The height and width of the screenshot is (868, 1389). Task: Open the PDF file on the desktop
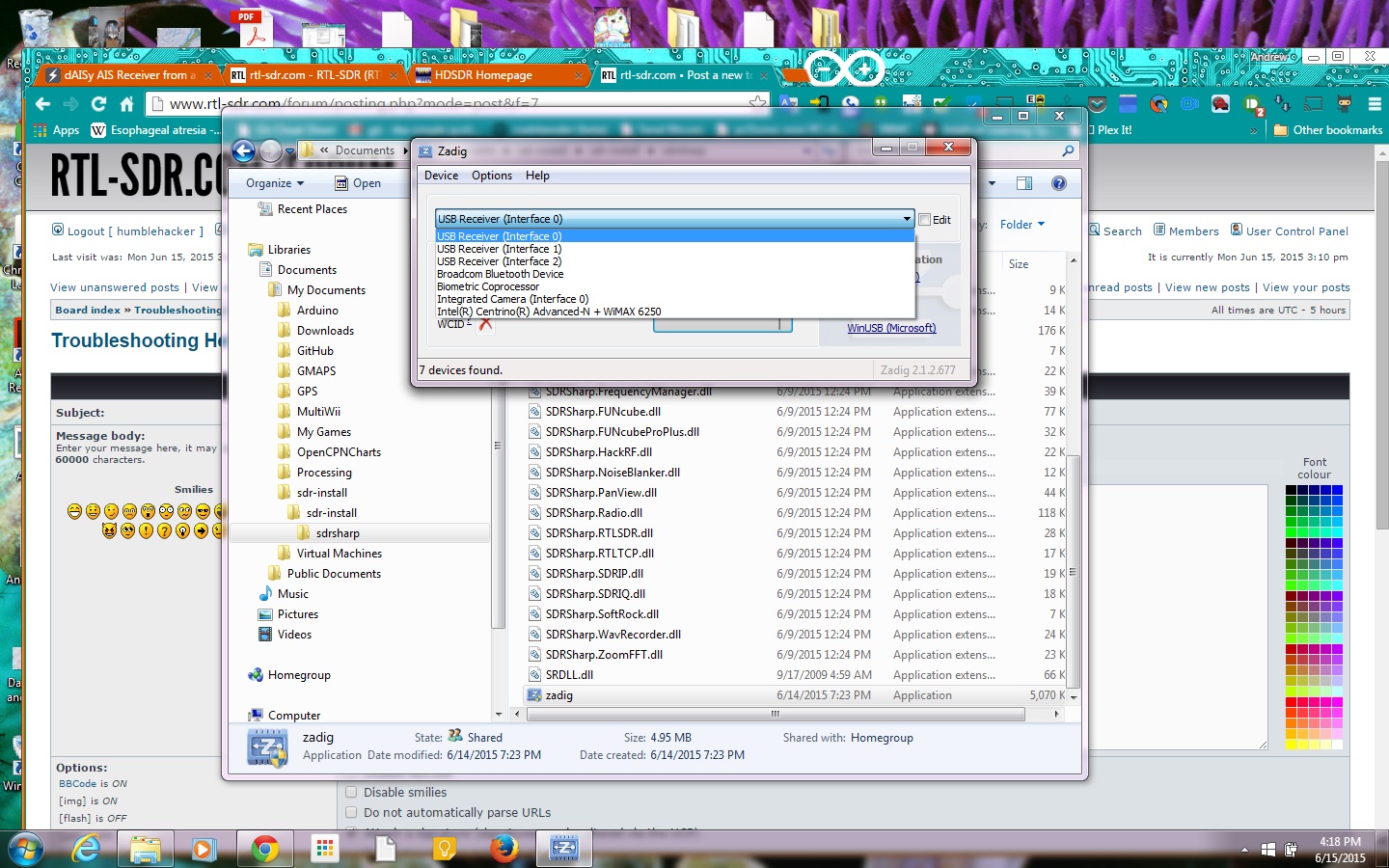coord(253,27)
